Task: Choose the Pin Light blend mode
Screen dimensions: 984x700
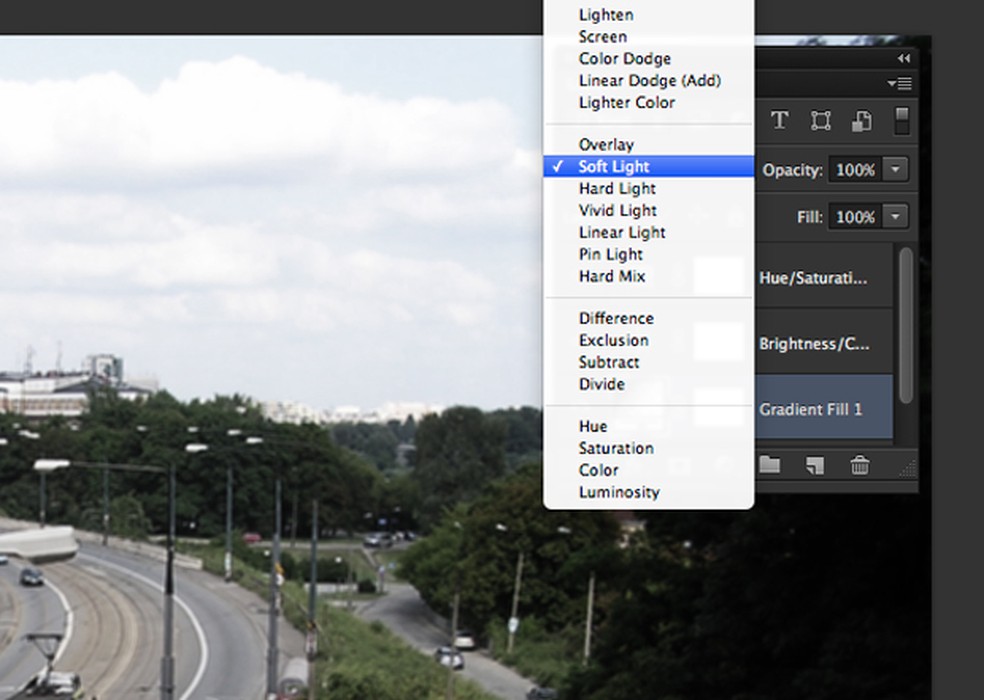Action: pyautogui.click(x=649, y=255)
